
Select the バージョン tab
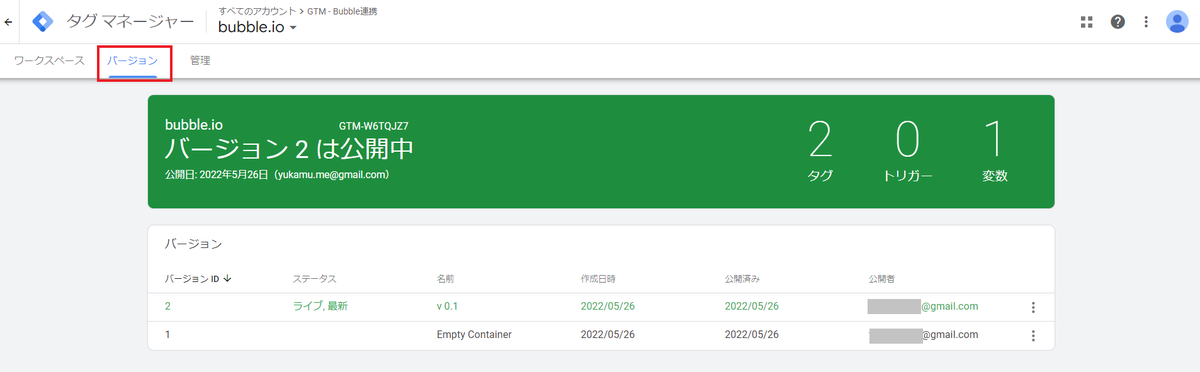click(133, 60)
